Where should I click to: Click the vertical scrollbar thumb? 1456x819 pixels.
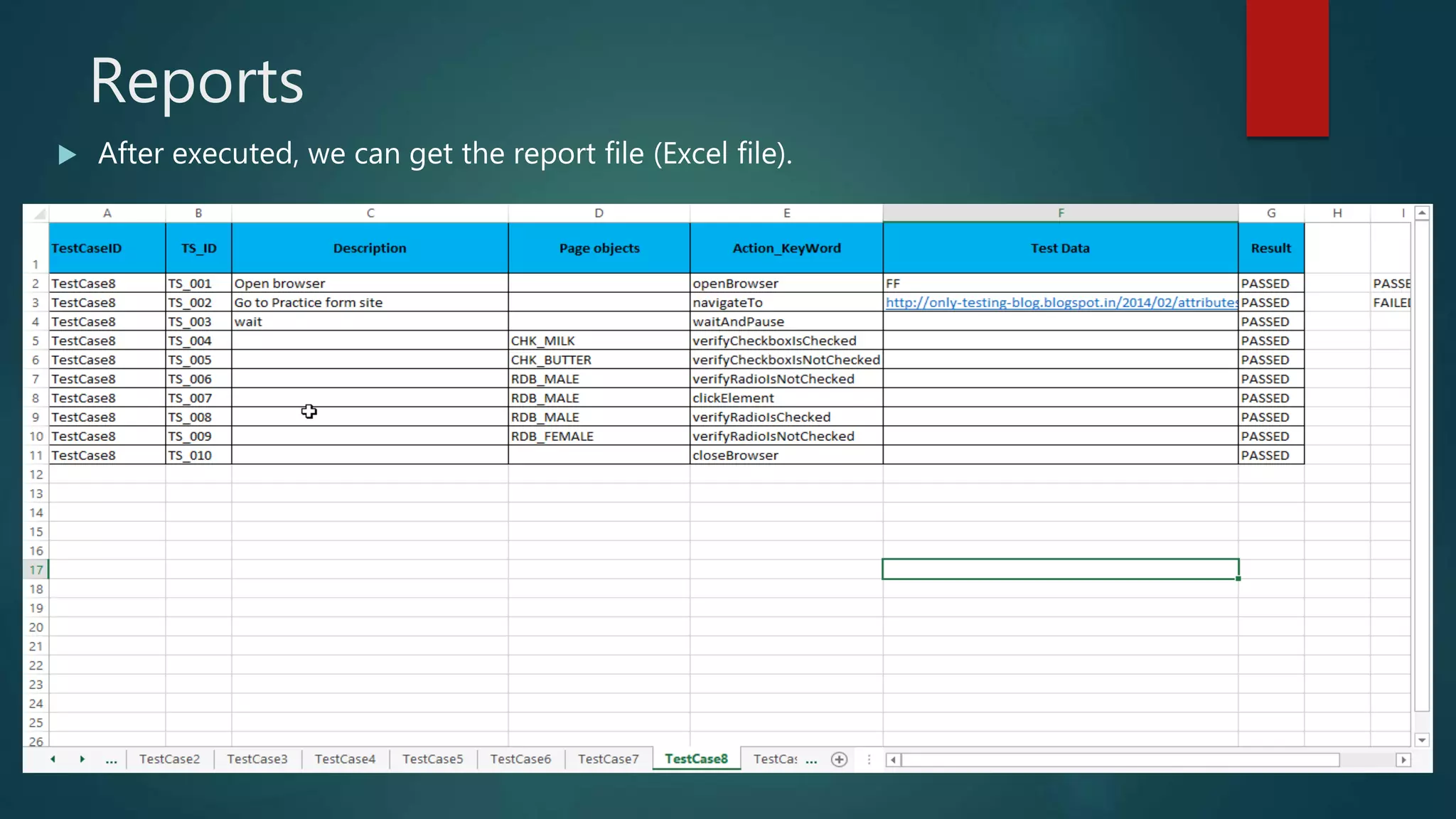pos(1422,466)
